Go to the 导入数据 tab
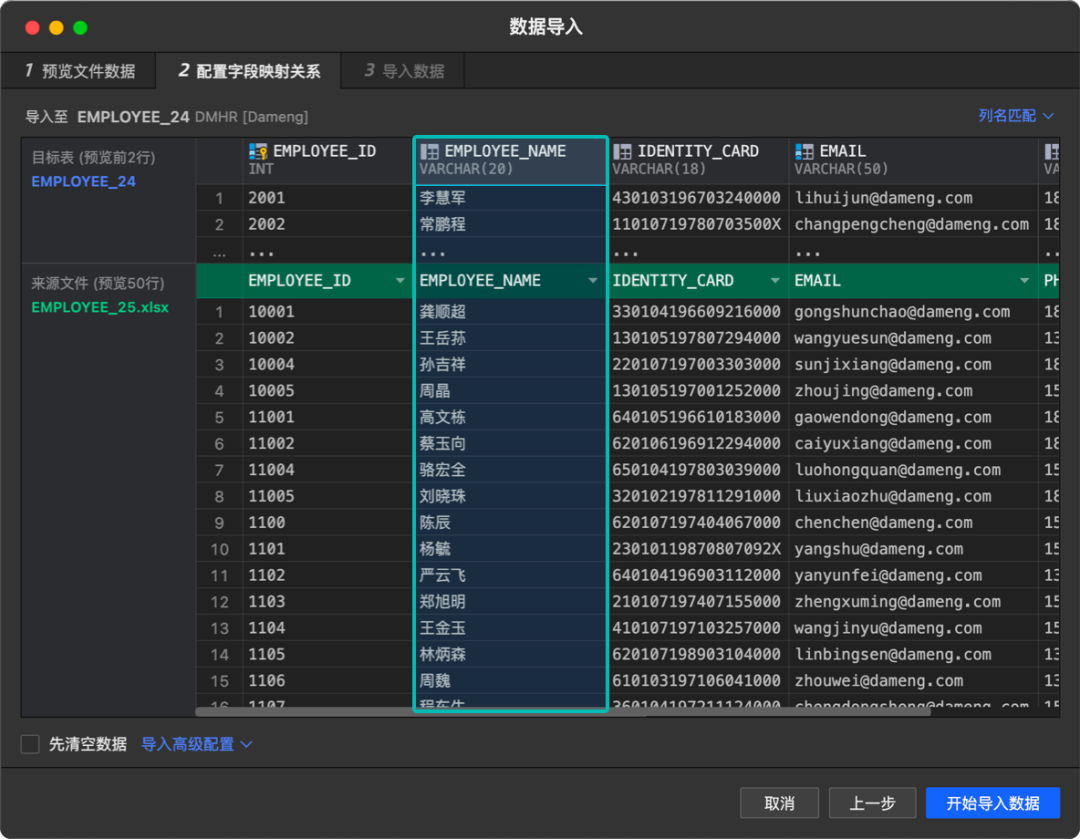Viewport: 1080px width, 839px height. (x=404, y=71)
